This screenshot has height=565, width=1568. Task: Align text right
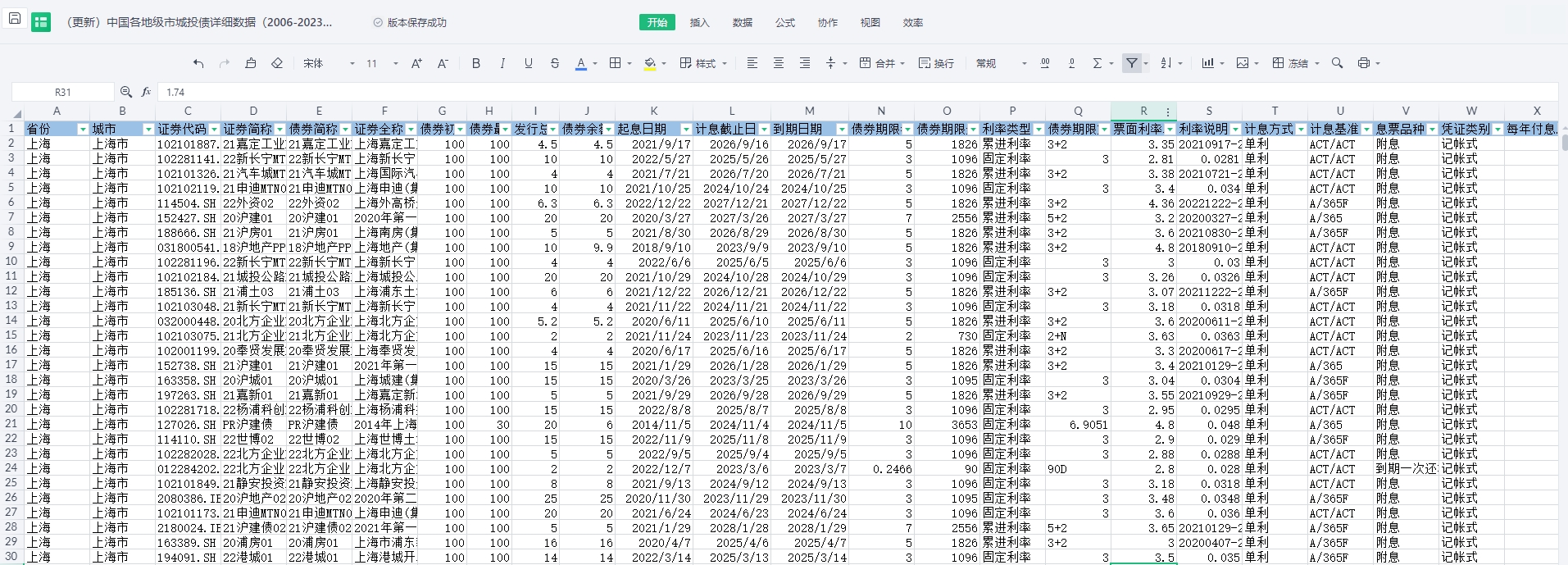click(805, 63)
